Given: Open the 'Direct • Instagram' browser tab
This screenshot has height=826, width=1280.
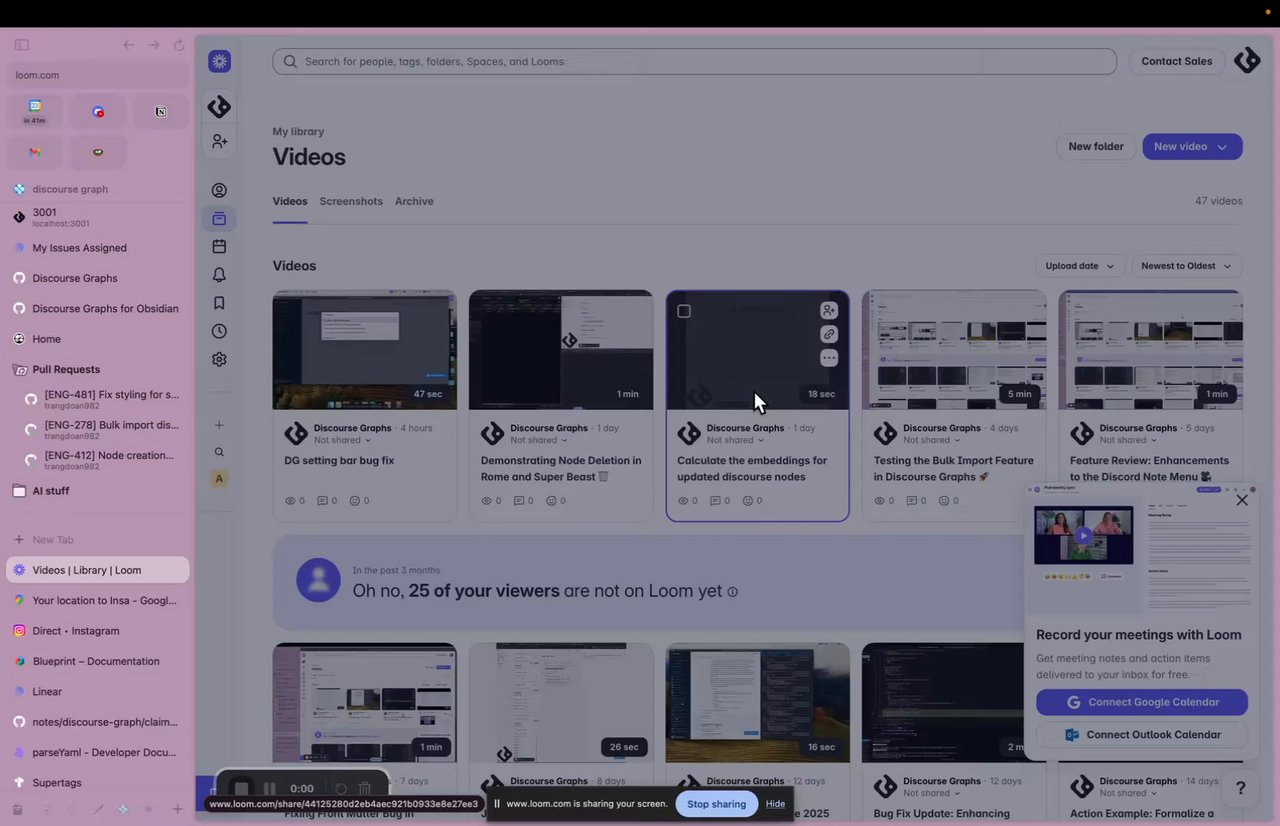Looking at the screenshot, I should tap(97, 631).
